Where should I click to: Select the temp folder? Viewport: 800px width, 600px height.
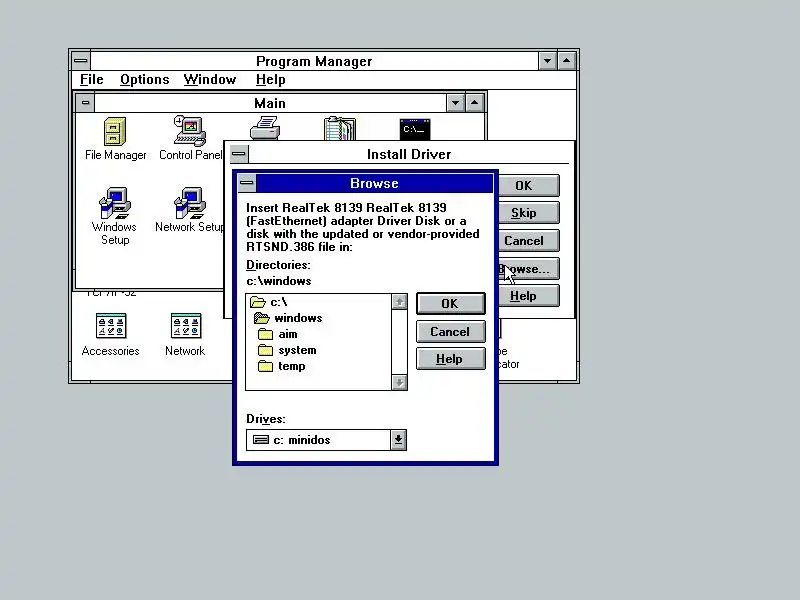coord(282,366)
